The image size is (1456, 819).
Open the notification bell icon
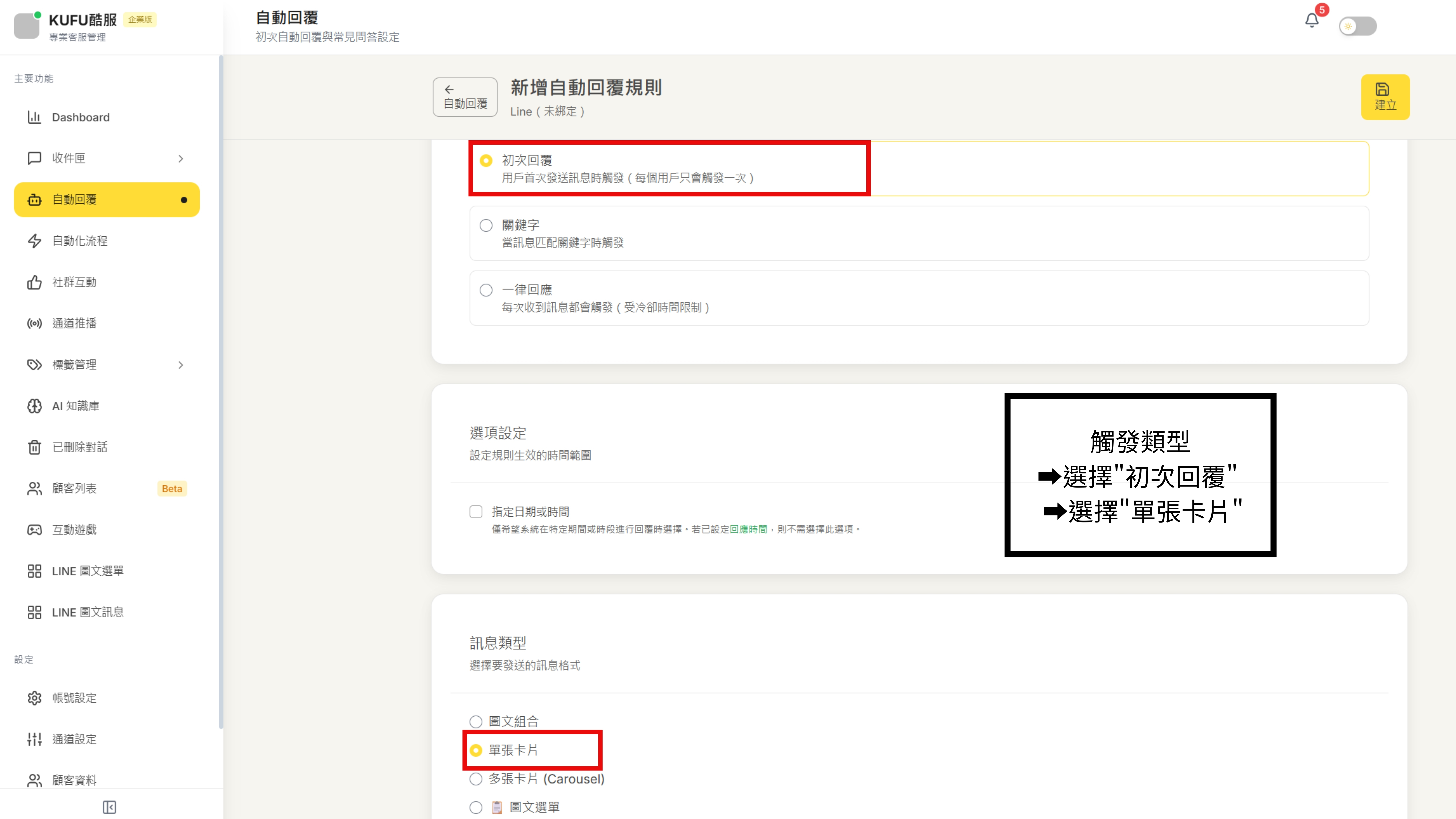point(1311,21)
